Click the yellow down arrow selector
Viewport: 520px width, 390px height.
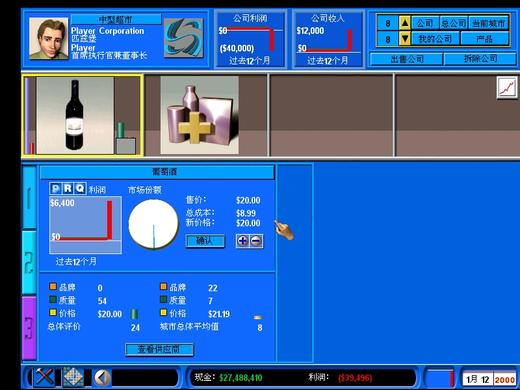(x=405, y=39)
